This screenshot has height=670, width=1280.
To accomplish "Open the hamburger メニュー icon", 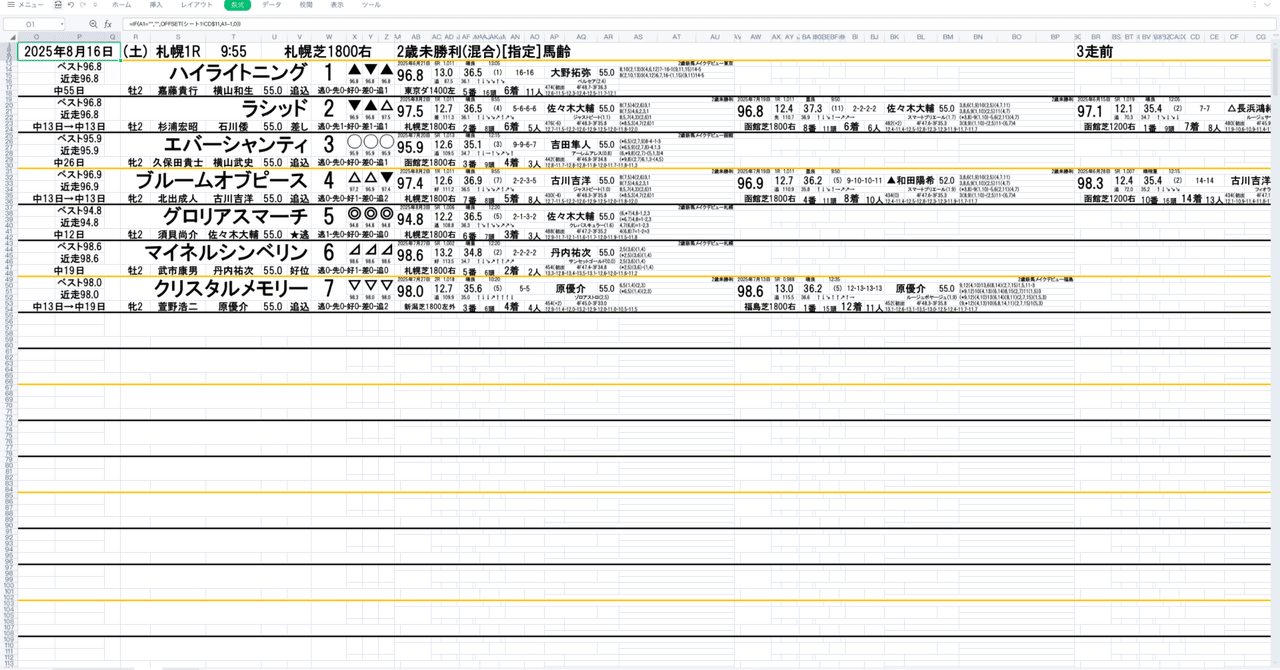I will (x=11, y=5).
